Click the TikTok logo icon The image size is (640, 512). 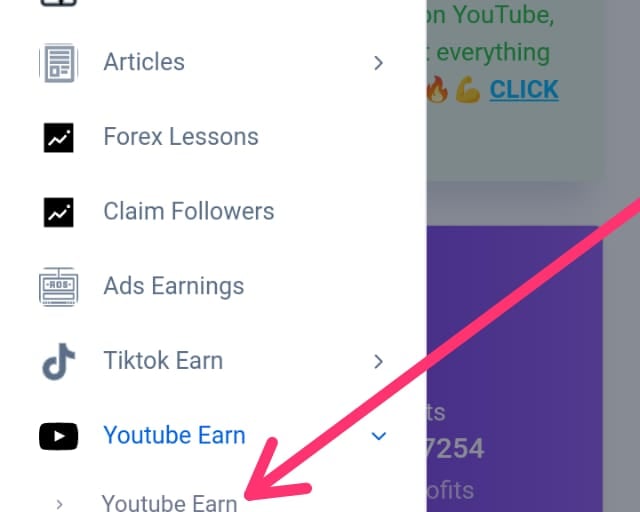click(59, 361)
